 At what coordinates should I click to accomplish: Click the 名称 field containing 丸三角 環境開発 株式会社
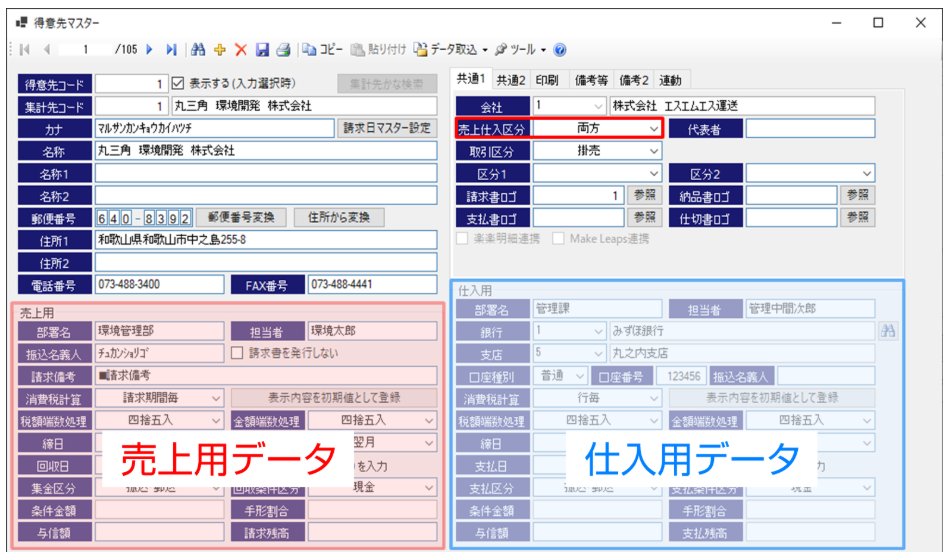[266, 151]
